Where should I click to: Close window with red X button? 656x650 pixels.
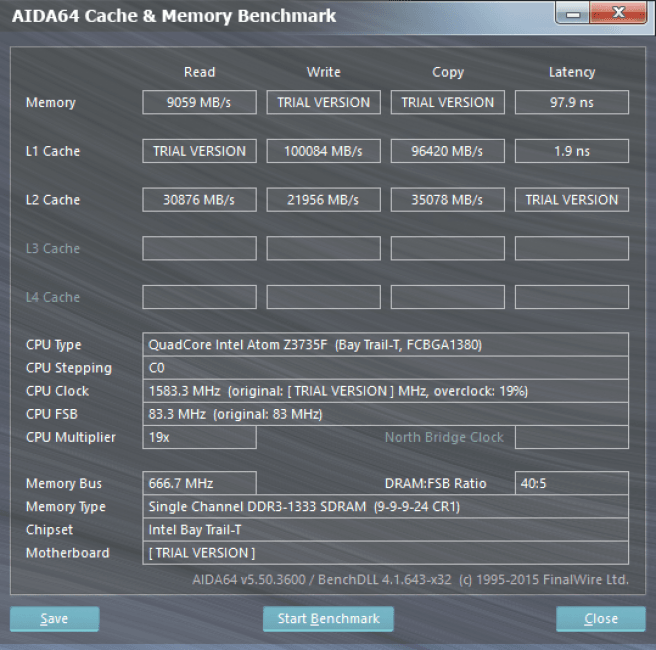618,13
